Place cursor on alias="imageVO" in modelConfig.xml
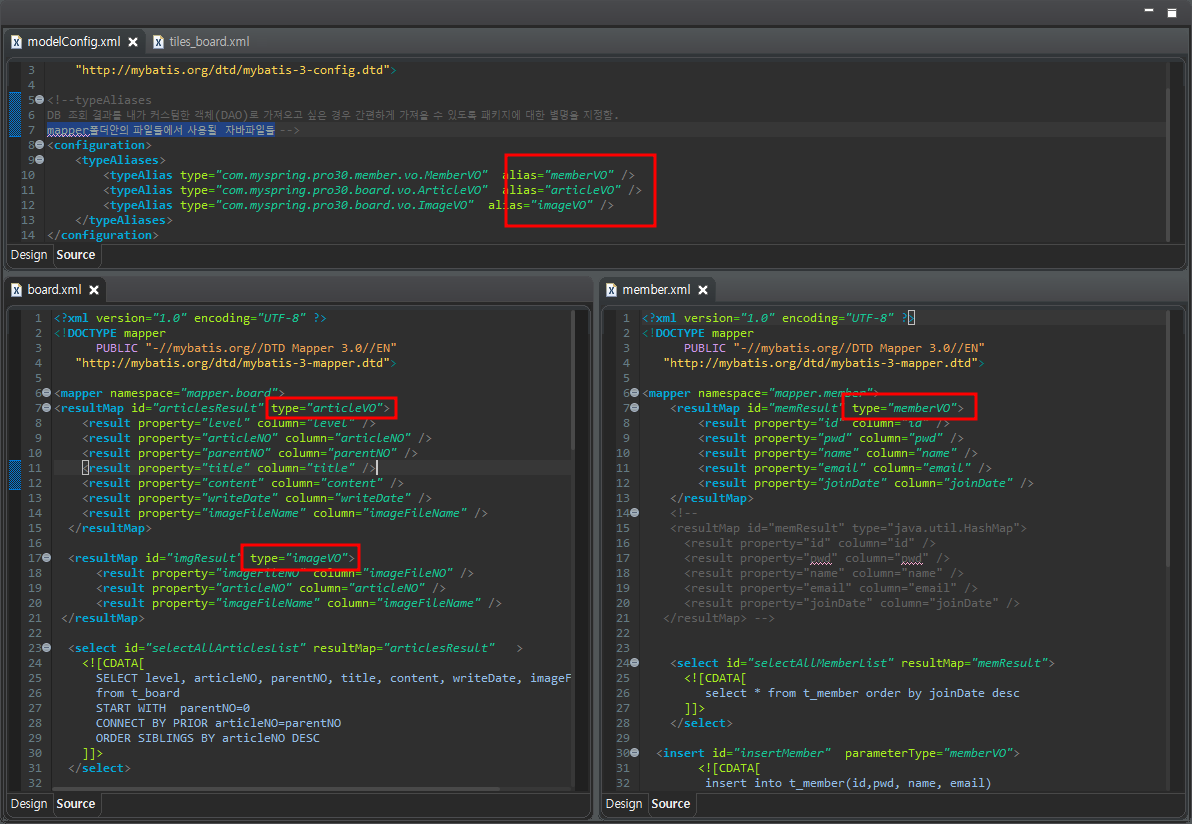Viewport: 1192px width, 824px height. click(x=541, y=205)
